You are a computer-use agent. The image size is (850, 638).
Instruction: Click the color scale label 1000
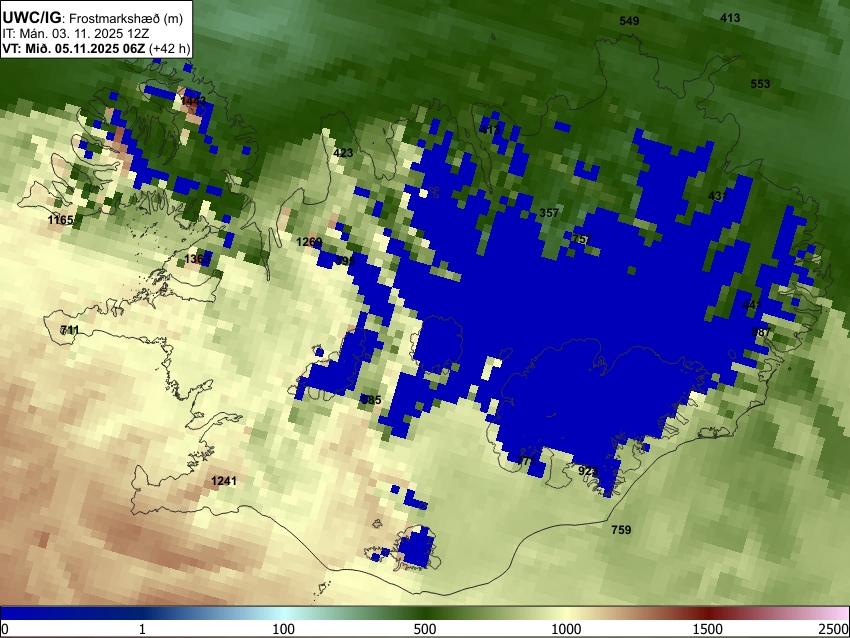(x=566, y=629)
